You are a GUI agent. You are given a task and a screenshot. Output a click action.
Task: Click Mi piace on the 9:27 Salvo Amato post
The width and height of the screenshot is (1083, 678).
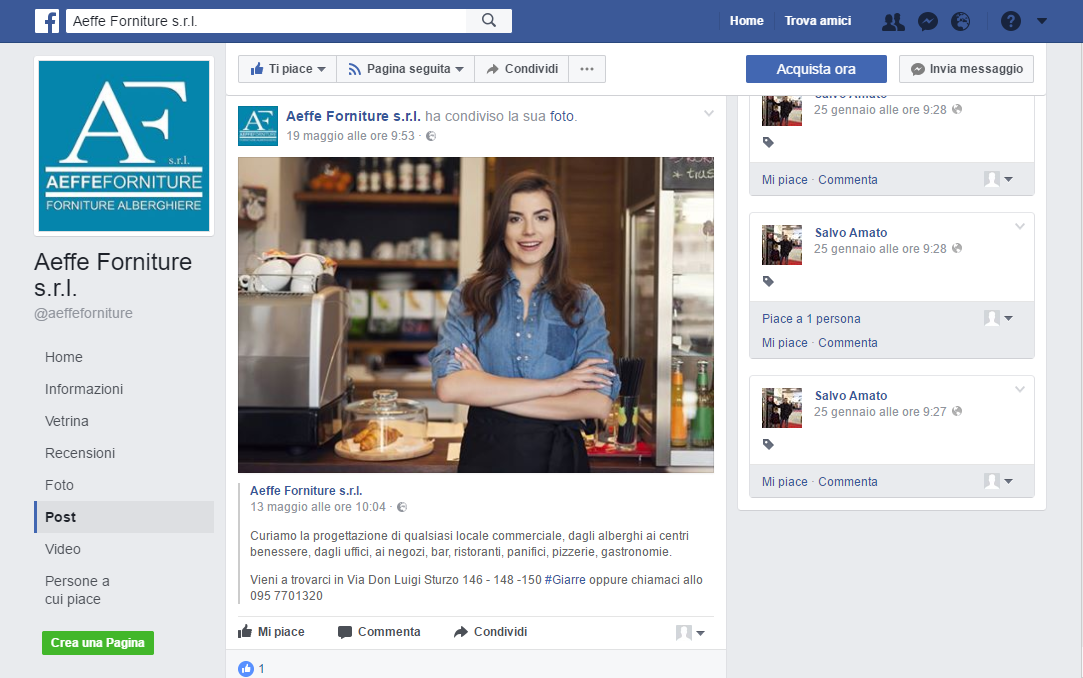(x=785, y=482)
